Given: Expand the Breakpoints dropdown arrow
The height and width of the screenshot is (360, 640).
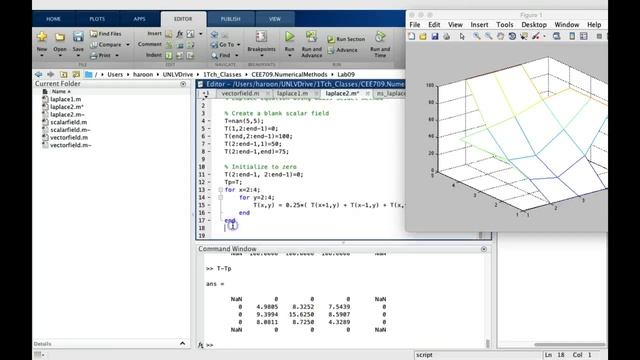Looking at the screenshot, I should [261, 56].
